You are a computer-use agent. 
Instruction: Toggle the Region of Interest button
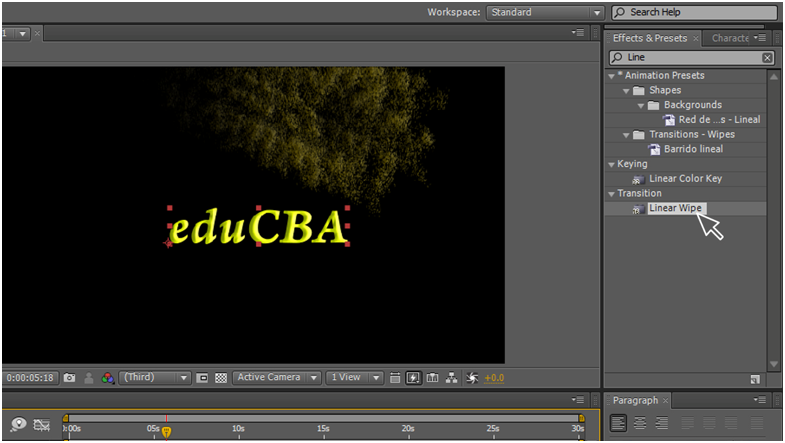[x=202, y=378]
